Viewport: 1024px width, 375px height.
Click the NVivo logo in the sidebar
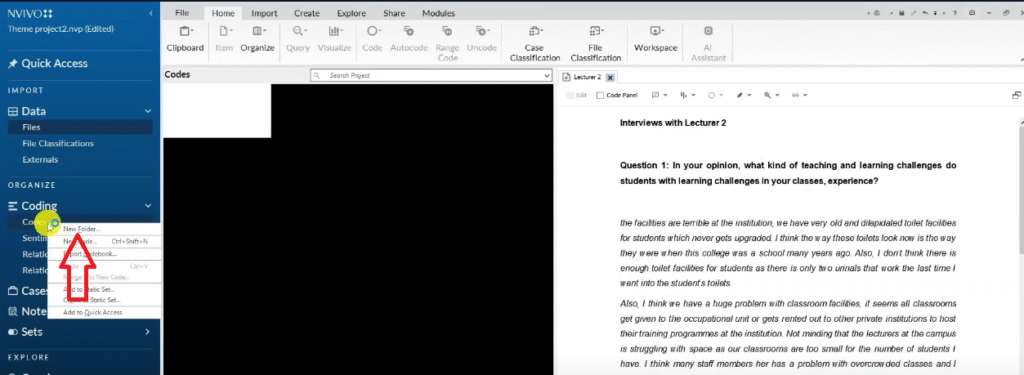31,14
